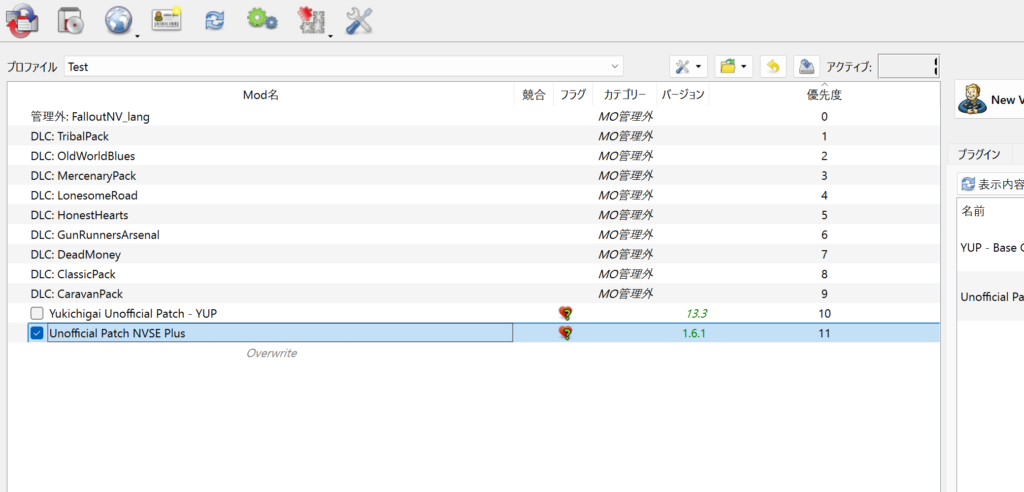Open the Nexus globe icon
This screenshot has width=1024, height=492.
(x=118, y=18)
